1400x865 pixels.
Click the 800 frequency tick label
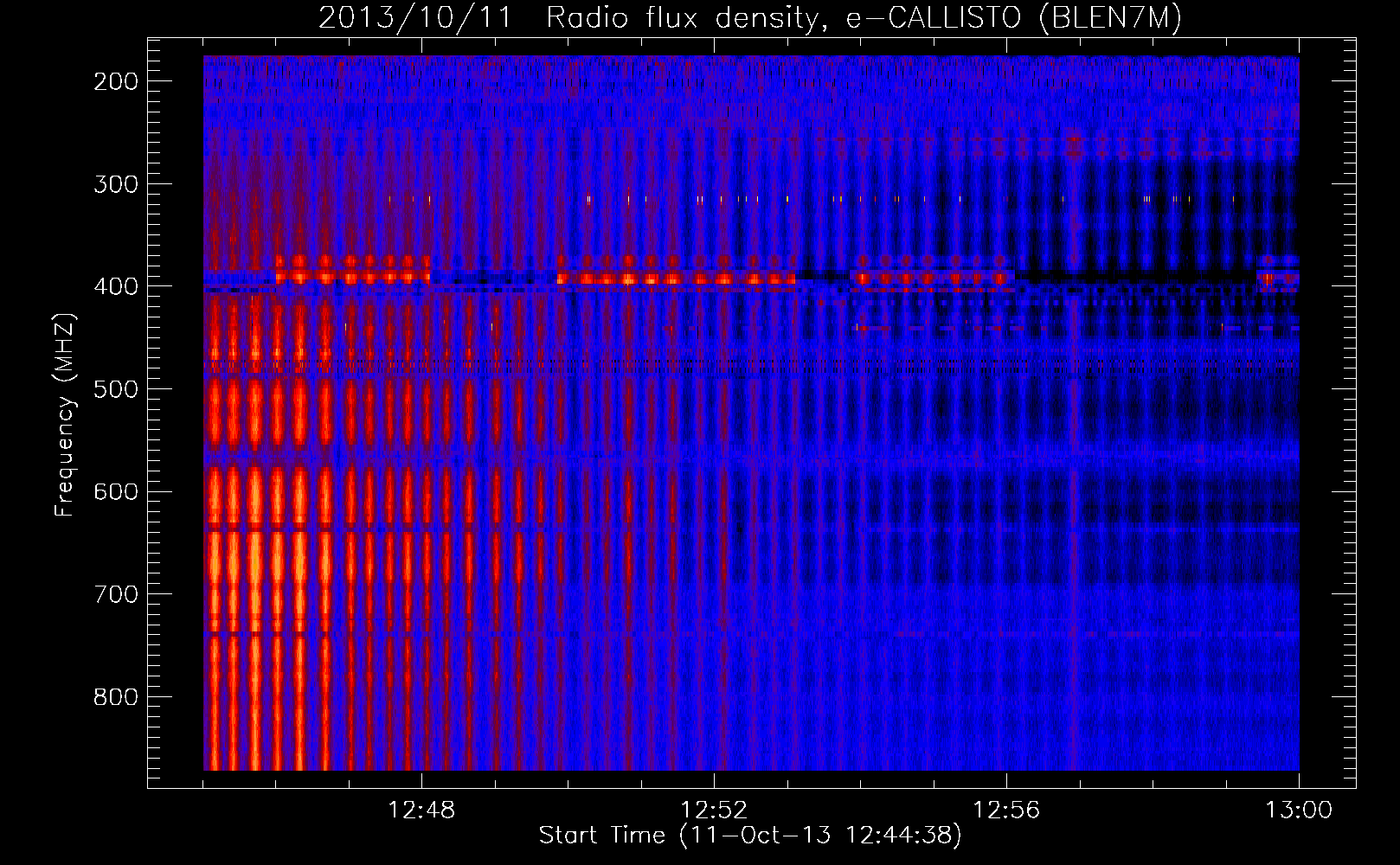pyautogui.click(x=116, y=697)
